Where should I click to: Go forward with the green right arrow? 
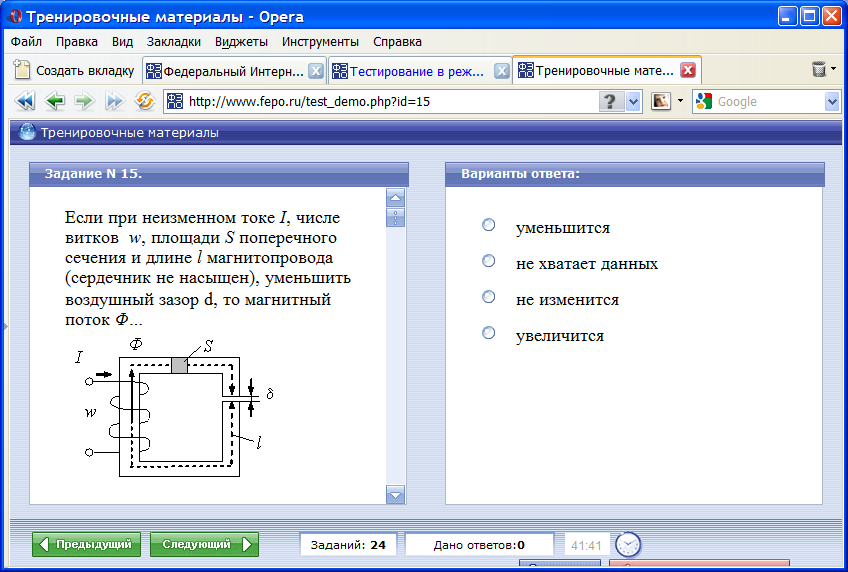point(84,101)
